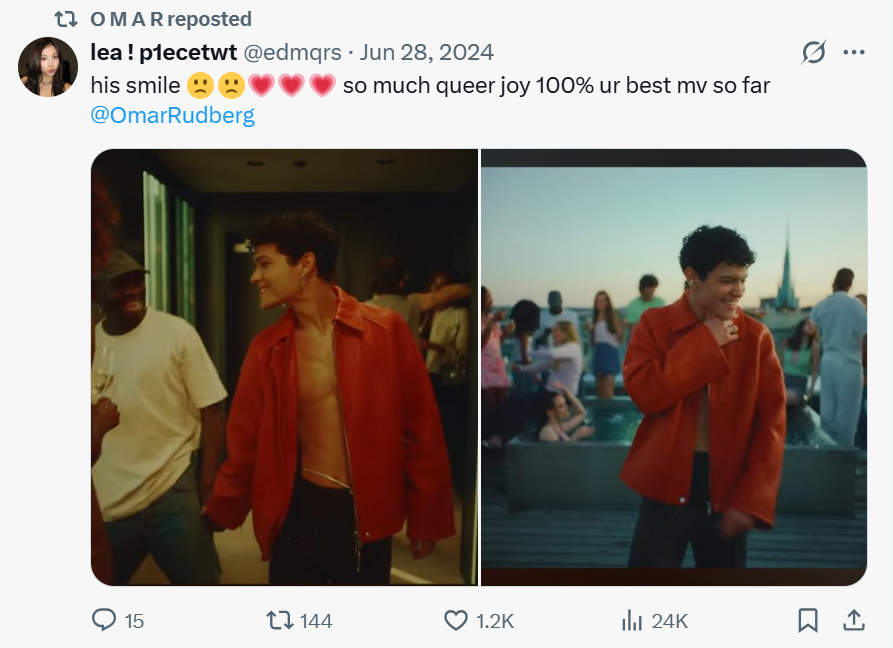The width and height of the screenshot is (893, 648).
Task: Open the three-dot More options menu
Action: coord(853,53)
